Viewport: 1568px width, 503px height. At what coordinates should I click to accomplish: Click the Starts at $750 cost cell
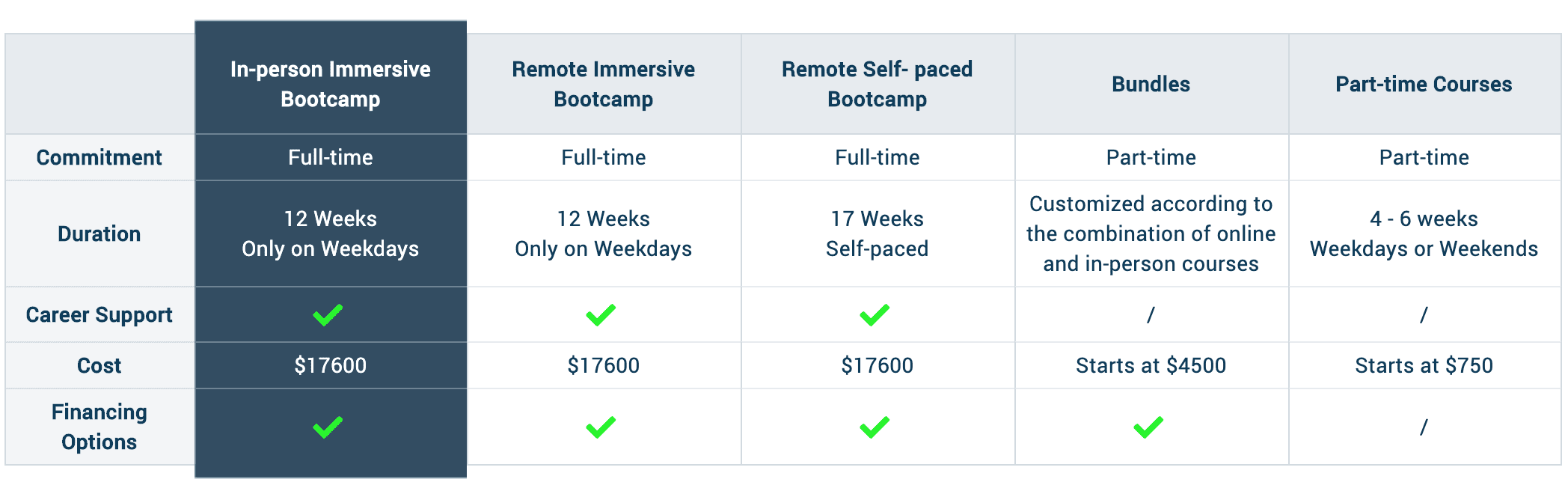pos(1424,365)
